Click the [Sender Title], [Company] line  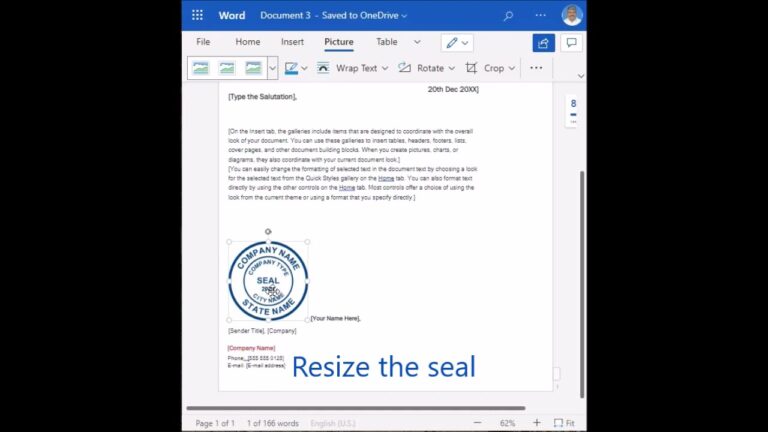pyautogui.click(x=262, y=331)
